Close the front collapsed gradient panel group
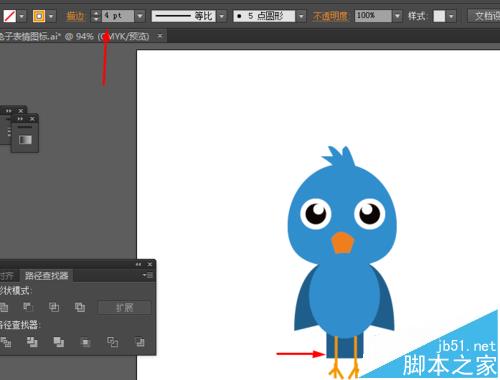500x380 pixels. click(32, 119)
